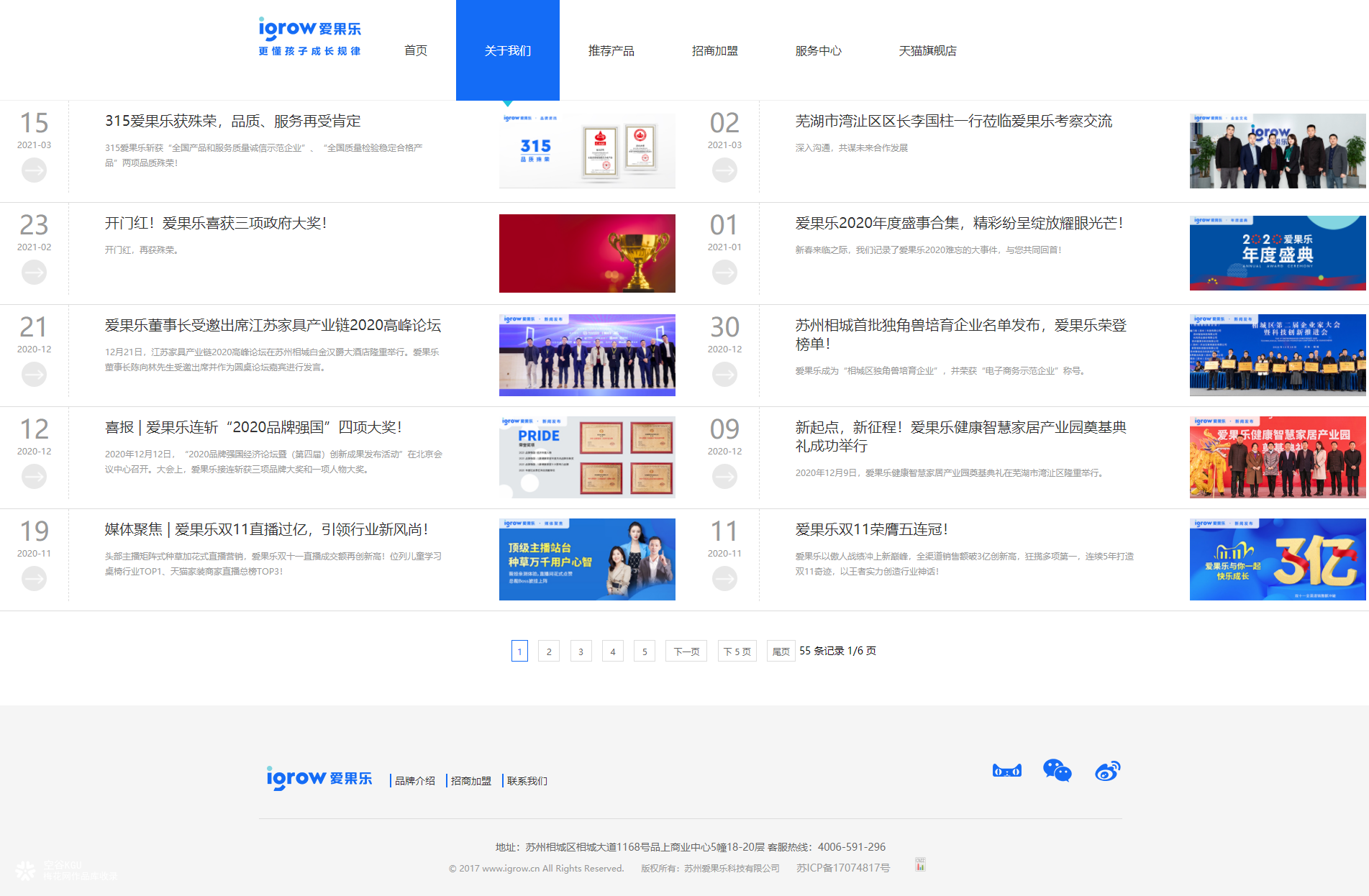Go to 招商加盟 in top navigation

pos(715,50)
